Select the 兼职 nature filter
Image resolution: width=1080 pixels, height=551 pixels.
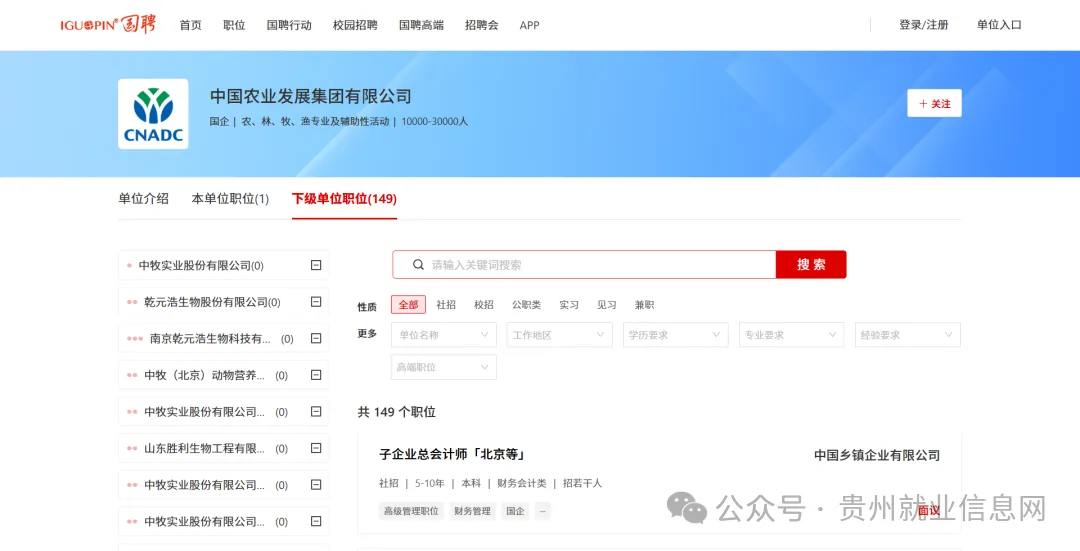[x=645, y=304]
